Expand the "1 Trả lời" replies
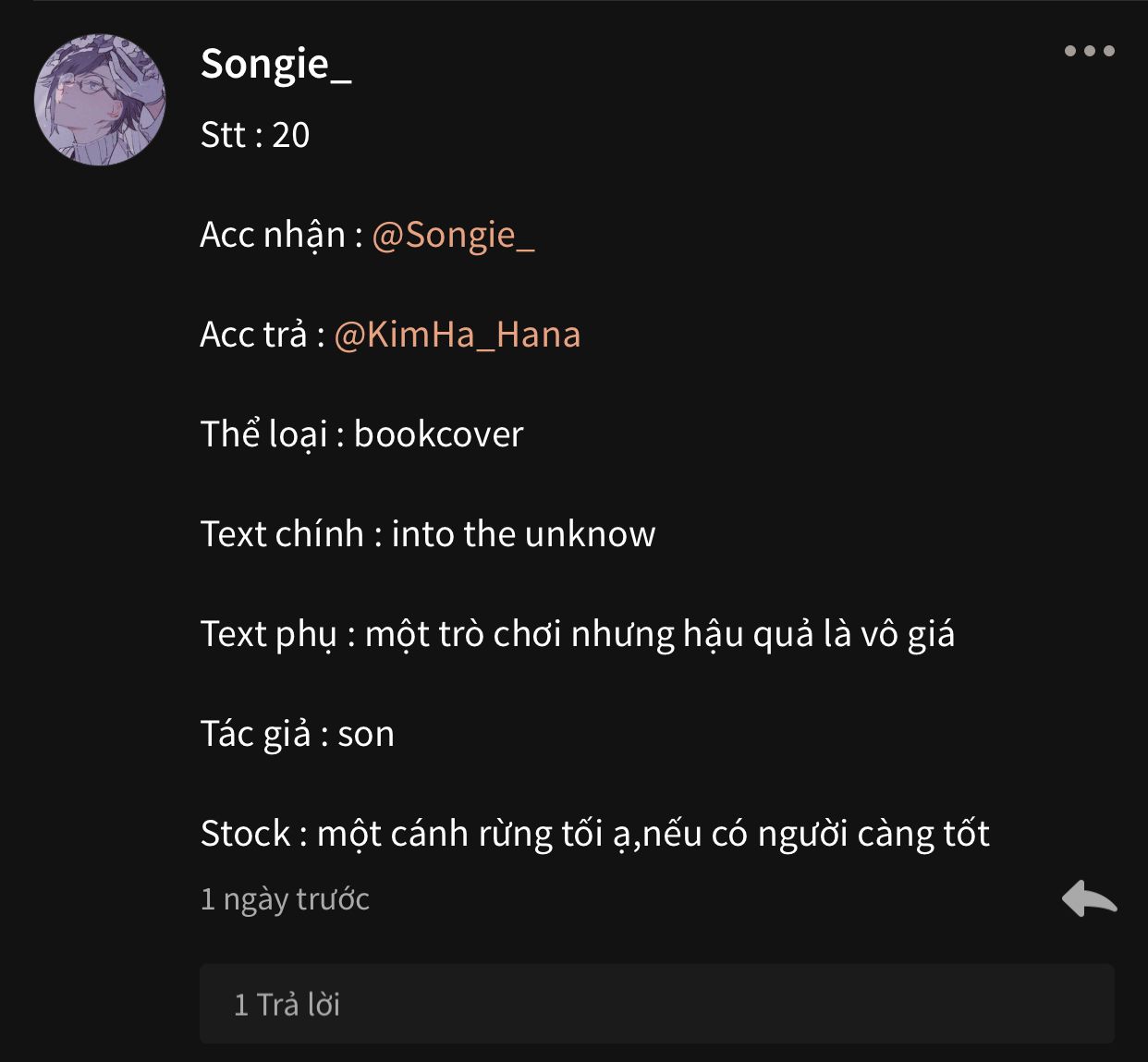This screenshot has height=1062, width=1148. [287, 1005]
